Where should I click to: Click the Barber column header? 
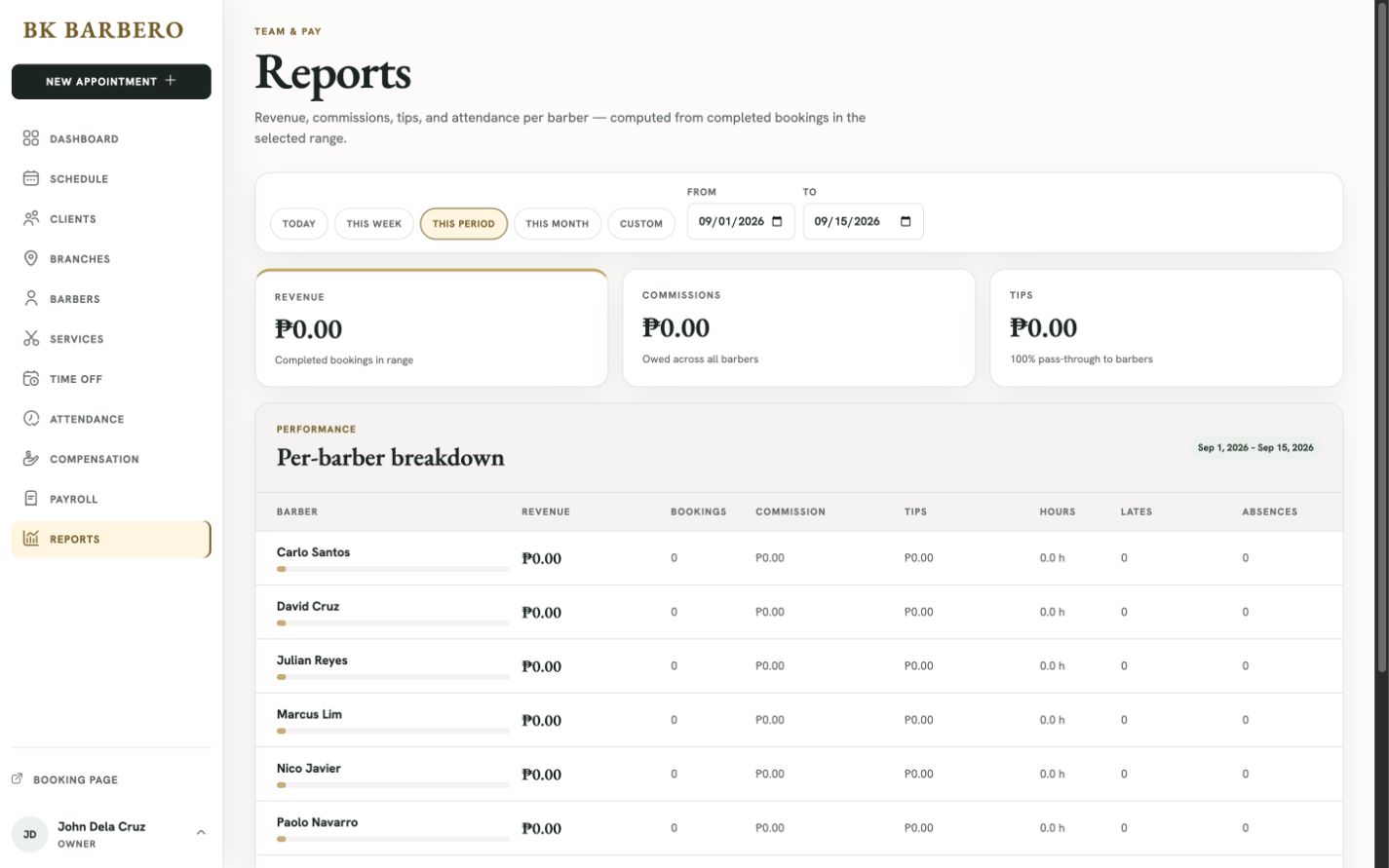point(297,511)
